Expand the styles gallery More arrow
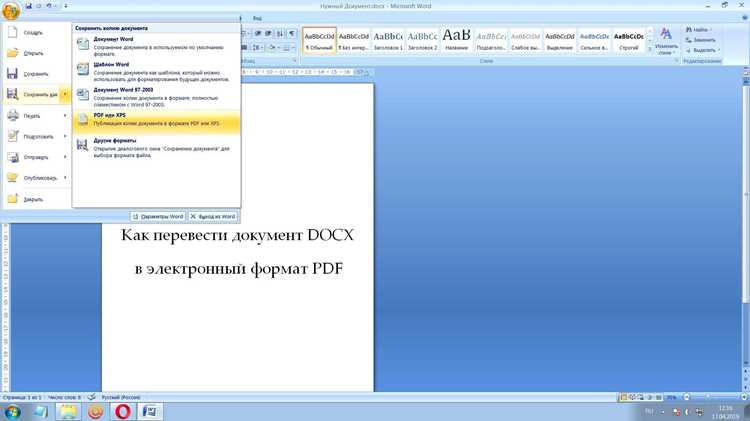Viewport: 750px width, 421px height. point(650,49)
